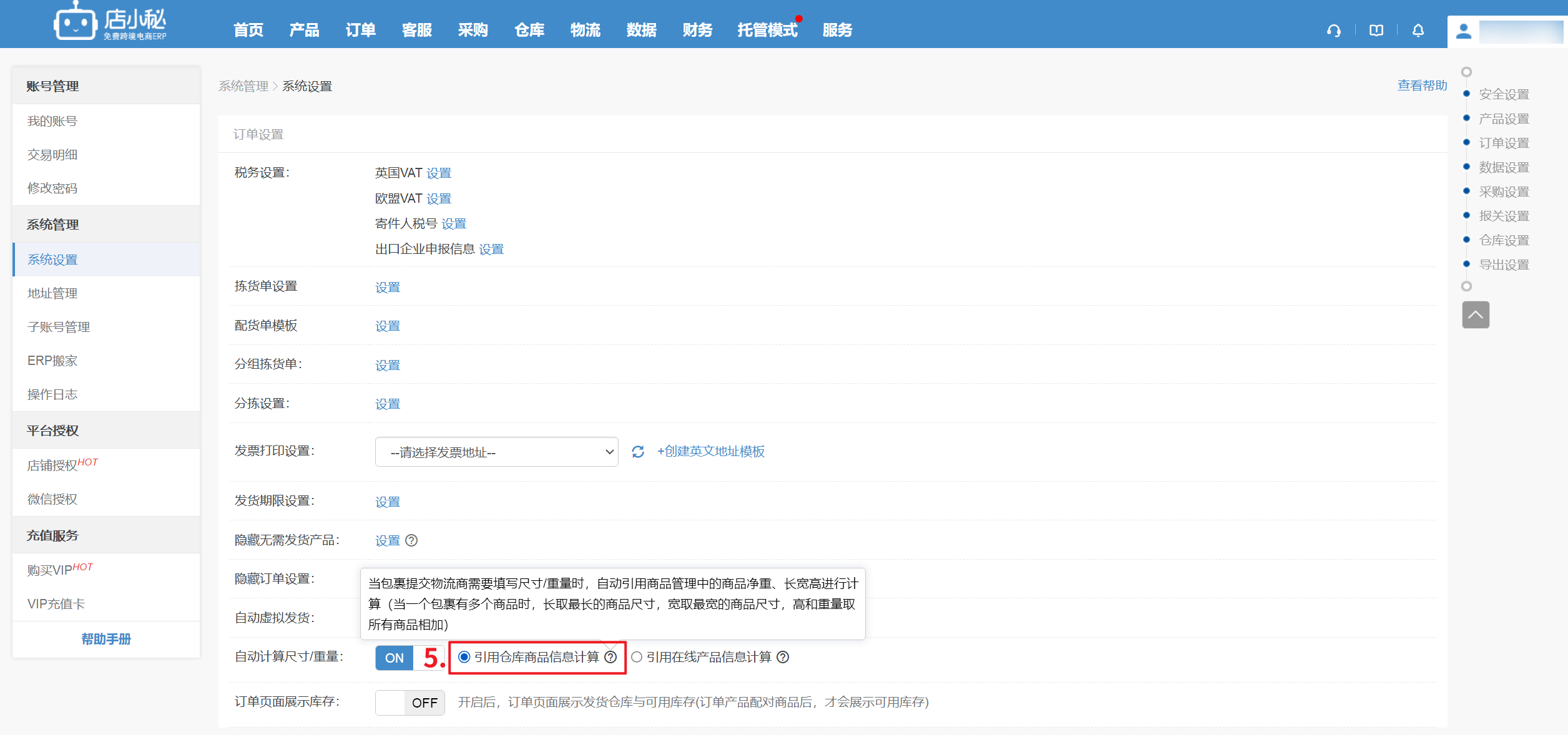Open 子账号管理 in the sidebar
This screenshot has width=1568, height=735.
[x=59, y=327]
